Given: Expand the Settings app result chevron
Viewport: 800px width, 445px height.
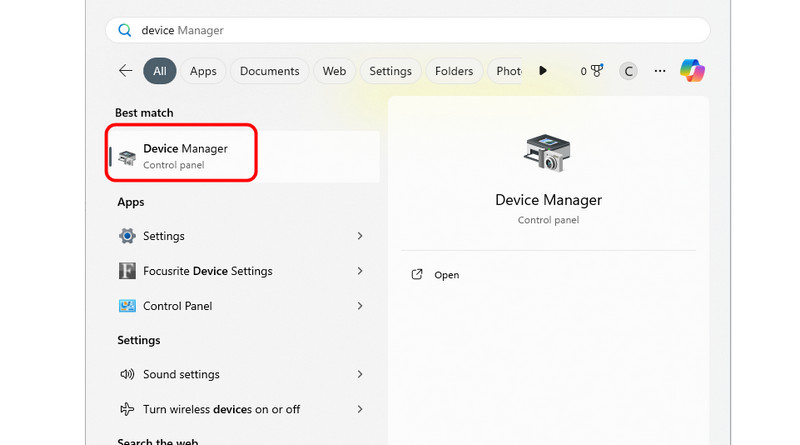Looking at the screenshot, I should point(360,236).
